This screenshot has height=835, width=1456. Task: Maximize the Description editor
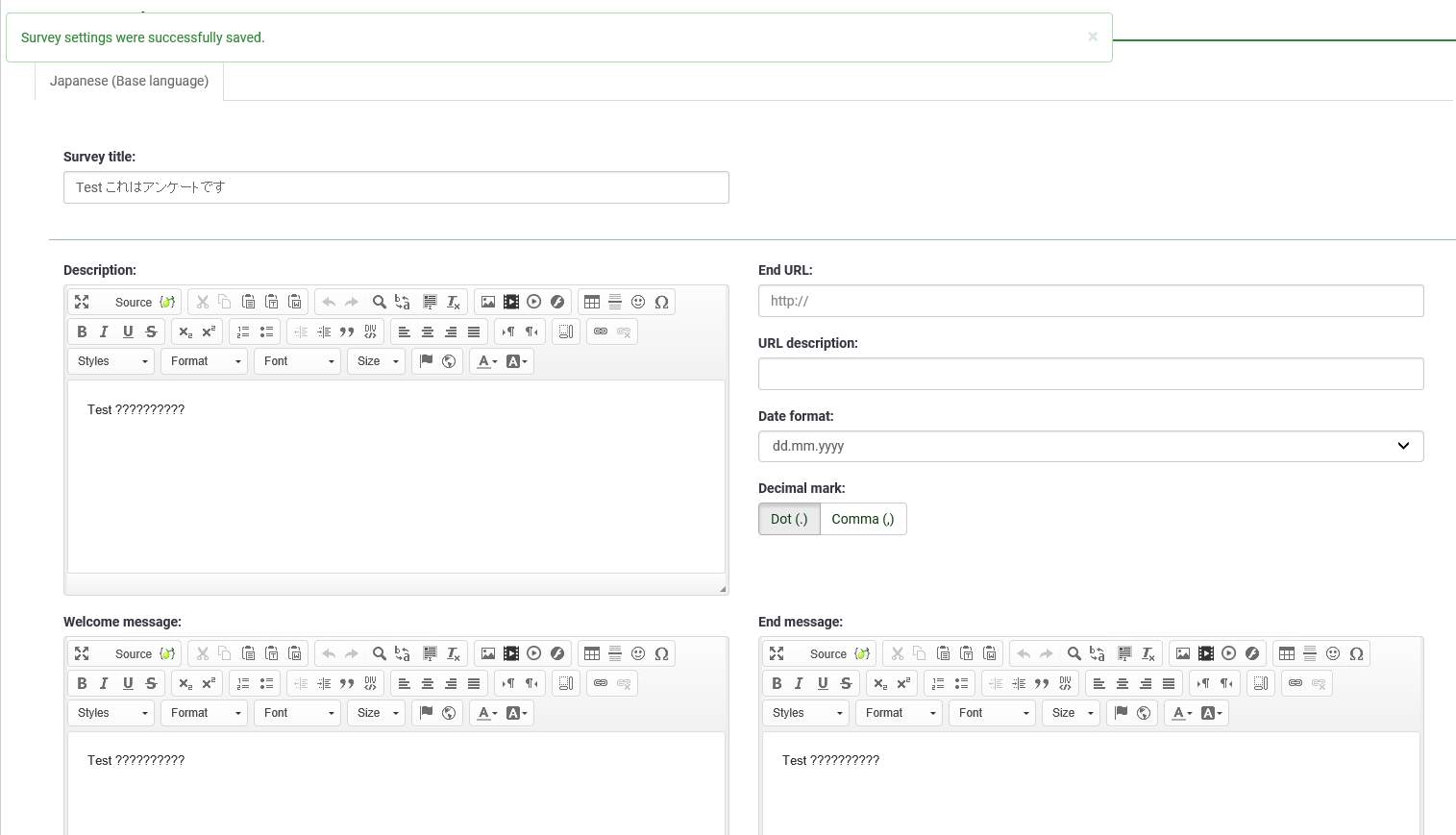pos(82,302)
